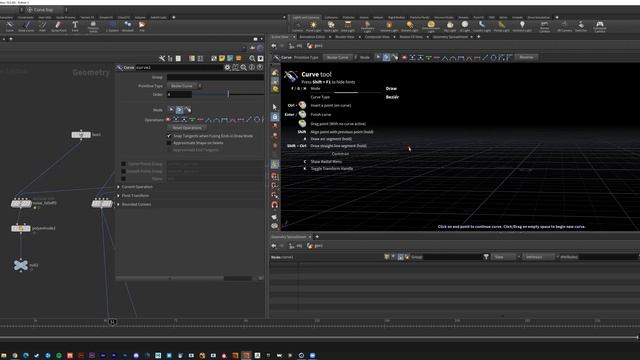Add a Distant Light from the shelf

point(409,27)
